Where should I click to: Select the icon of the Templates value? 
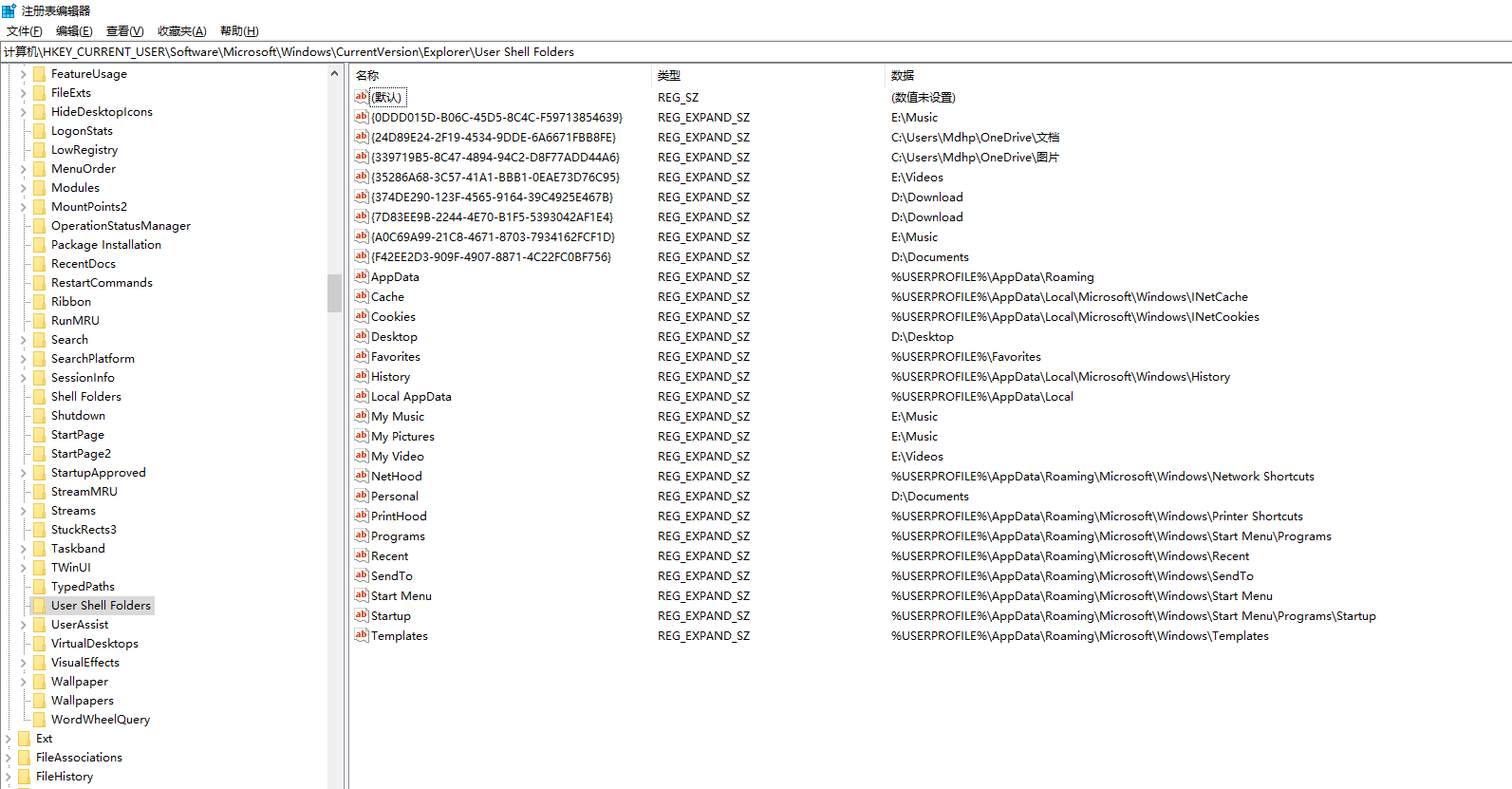[361, 635]
